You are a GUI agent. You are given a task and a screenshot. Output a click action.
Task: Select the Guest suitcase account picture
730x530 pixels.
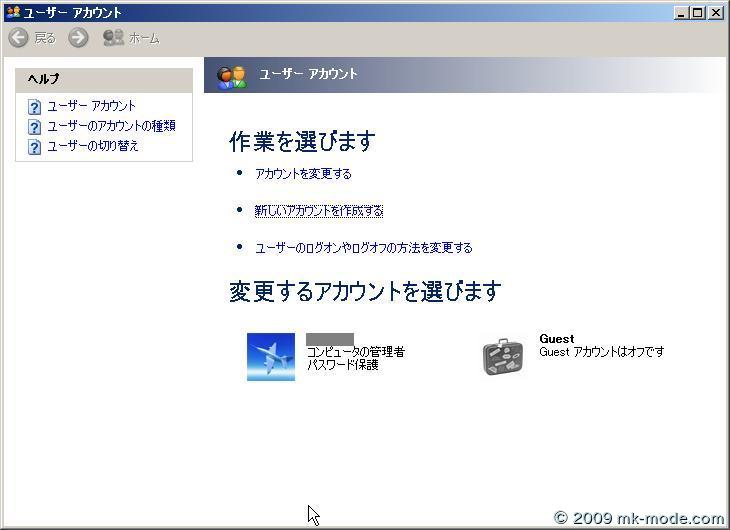(x=503, y=357)
